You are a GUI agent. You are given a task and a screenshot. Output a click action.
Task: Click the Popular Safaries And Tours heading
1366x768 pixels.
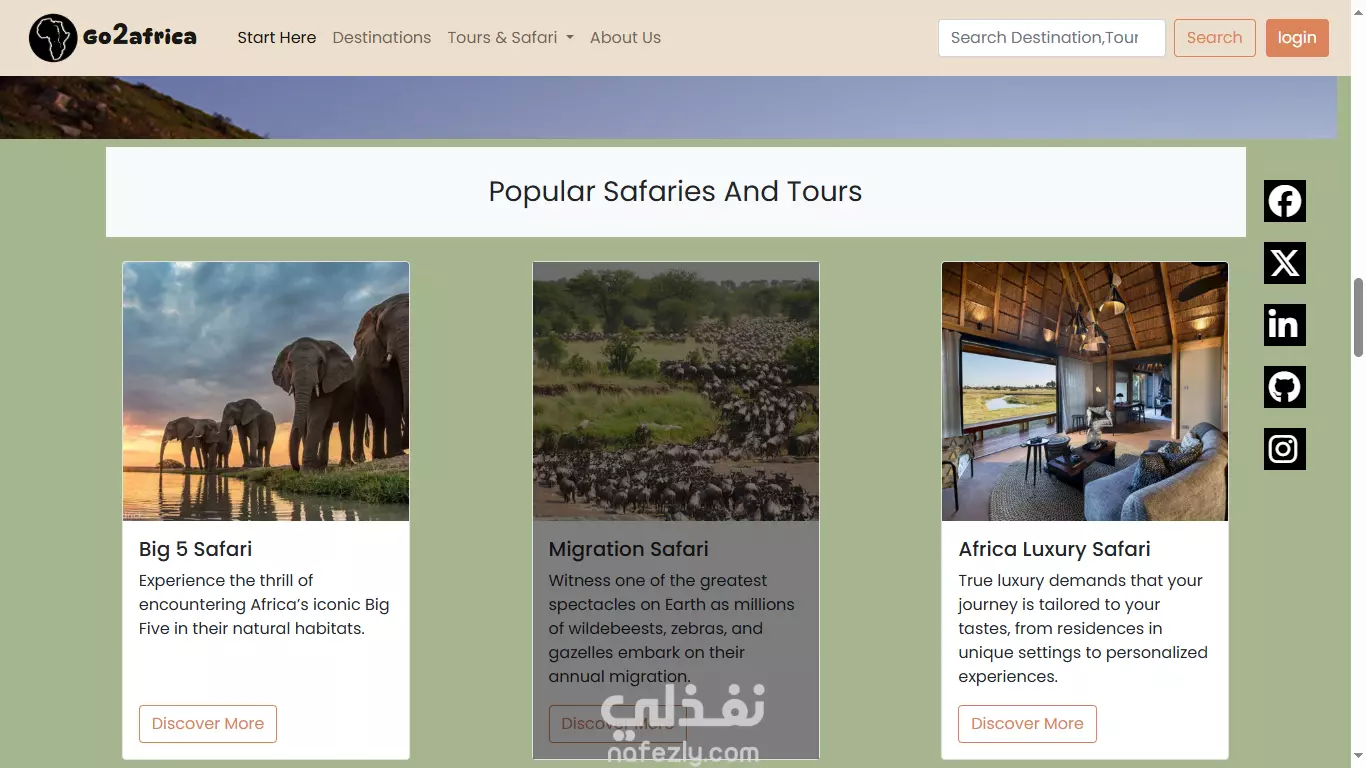(x=676, y=191)
